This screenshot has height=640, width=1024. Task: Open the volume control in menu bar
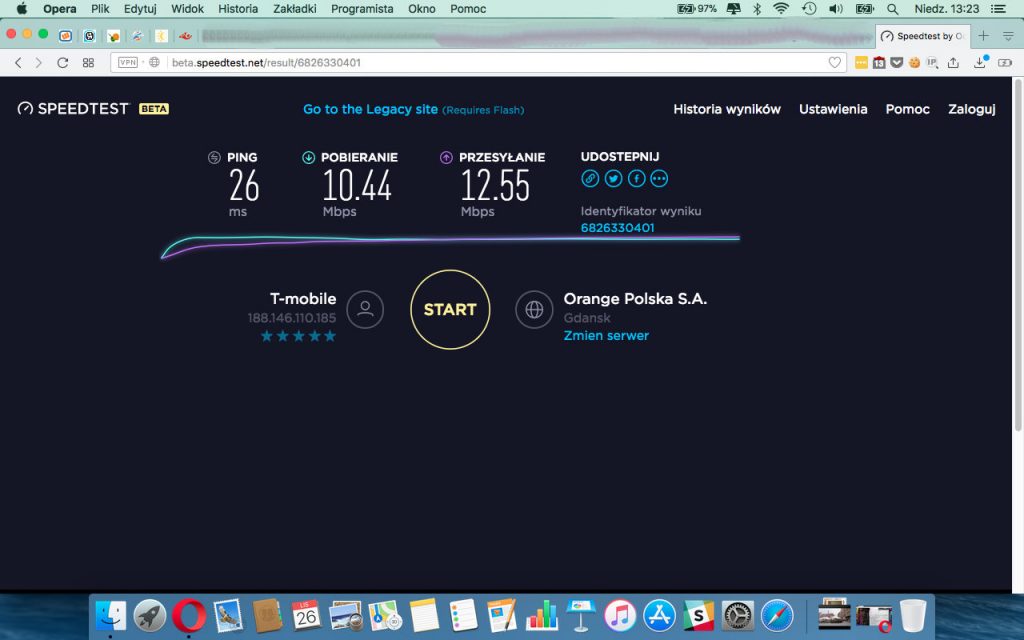(x=836, y=8)
